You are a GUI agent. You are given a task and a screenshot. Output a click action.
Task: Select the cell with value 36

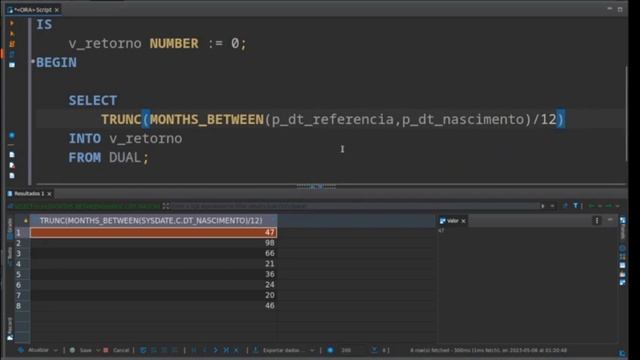[153, 274]
